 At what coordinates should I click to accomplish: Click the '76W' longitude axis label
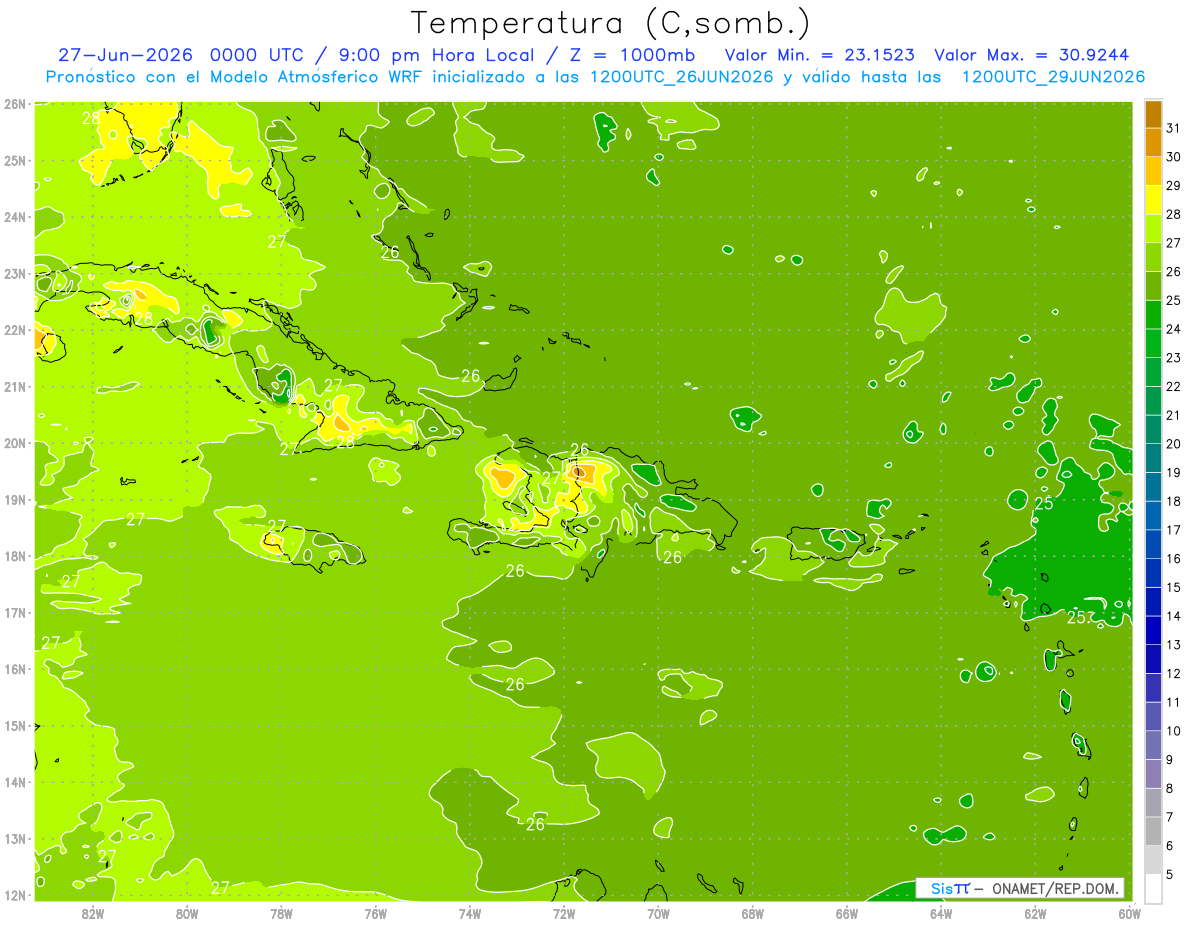coord(375,913)
